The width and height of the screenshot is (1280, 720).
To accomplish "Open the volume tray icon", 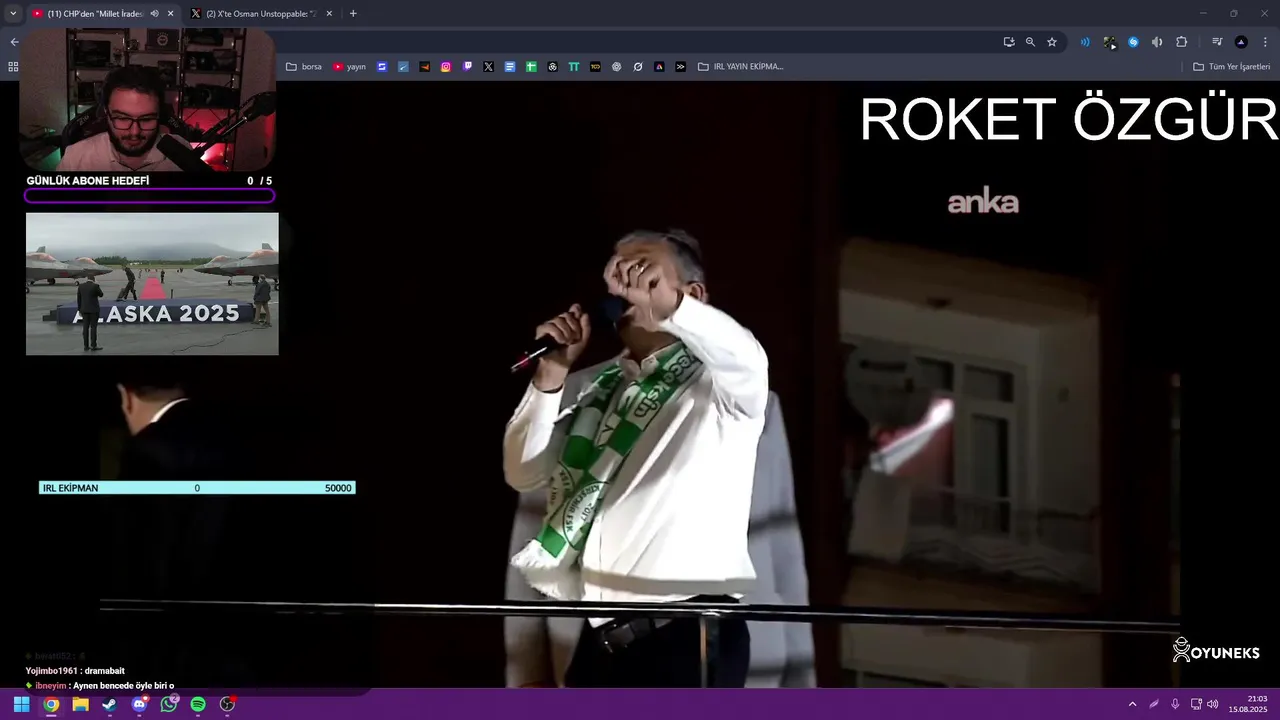I will pos(1213,704).
